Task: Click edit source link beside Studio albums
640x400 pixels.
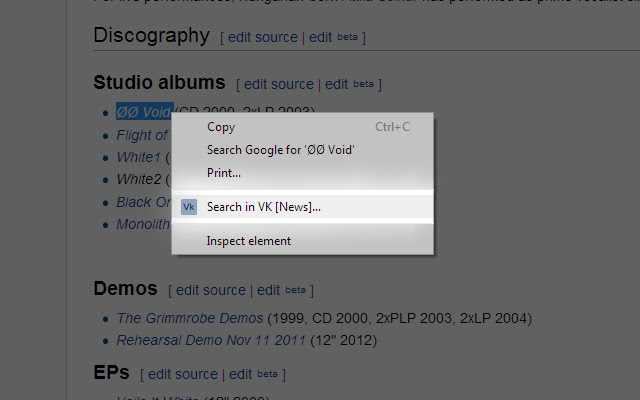Action: [x=279, y=84]
